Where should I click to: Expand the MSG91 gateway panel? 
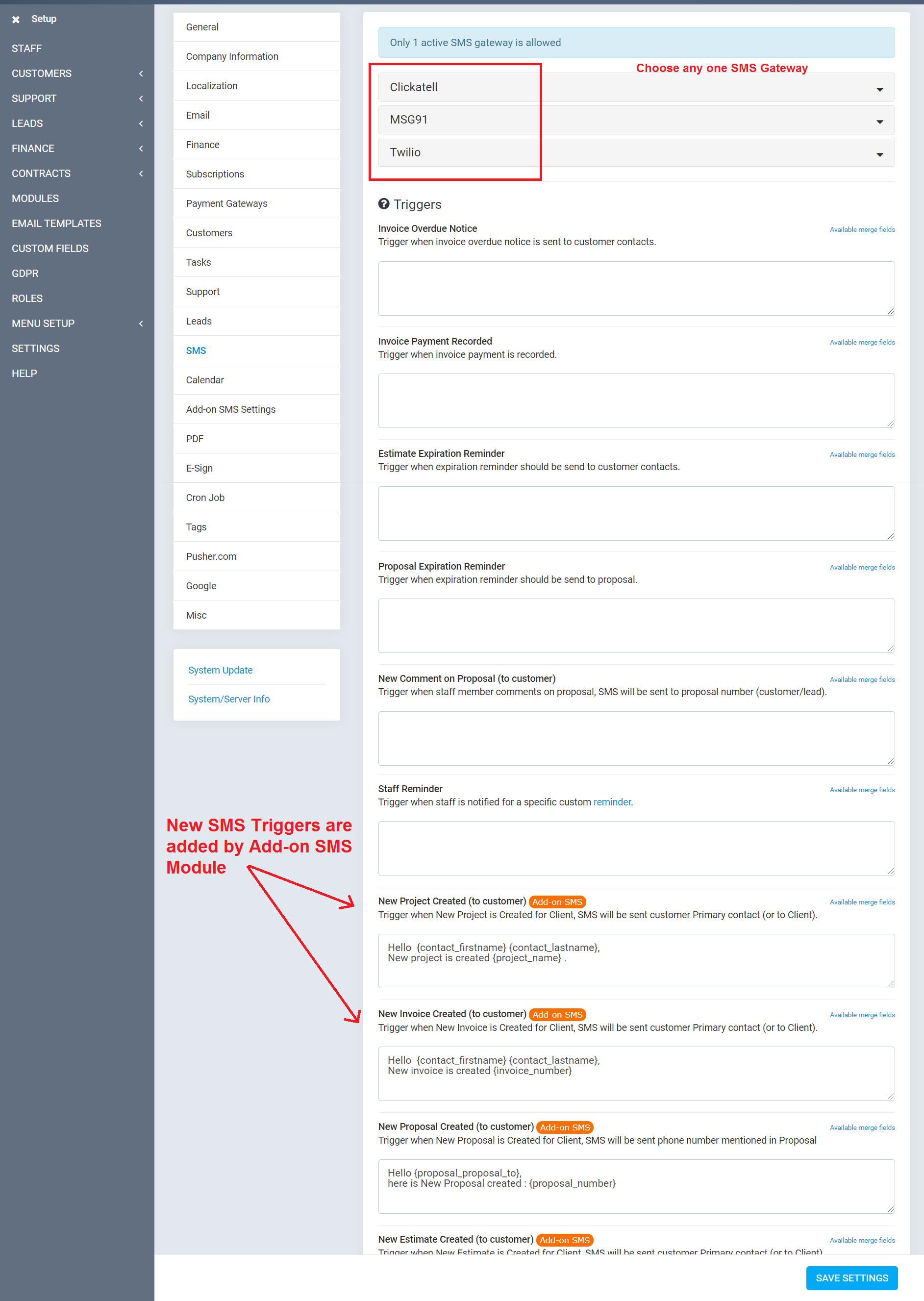636,120
